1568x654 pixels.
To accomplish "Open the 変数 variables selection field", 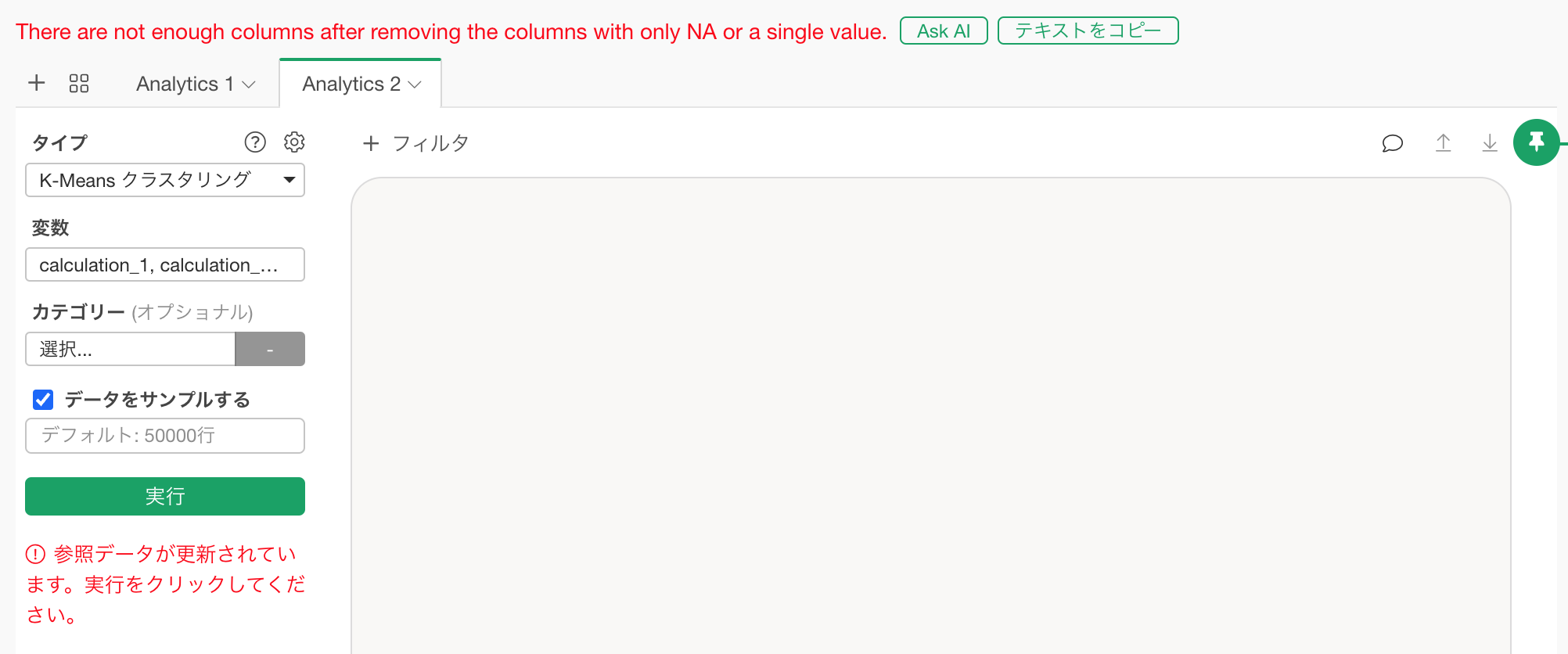I will pos(165,265).
